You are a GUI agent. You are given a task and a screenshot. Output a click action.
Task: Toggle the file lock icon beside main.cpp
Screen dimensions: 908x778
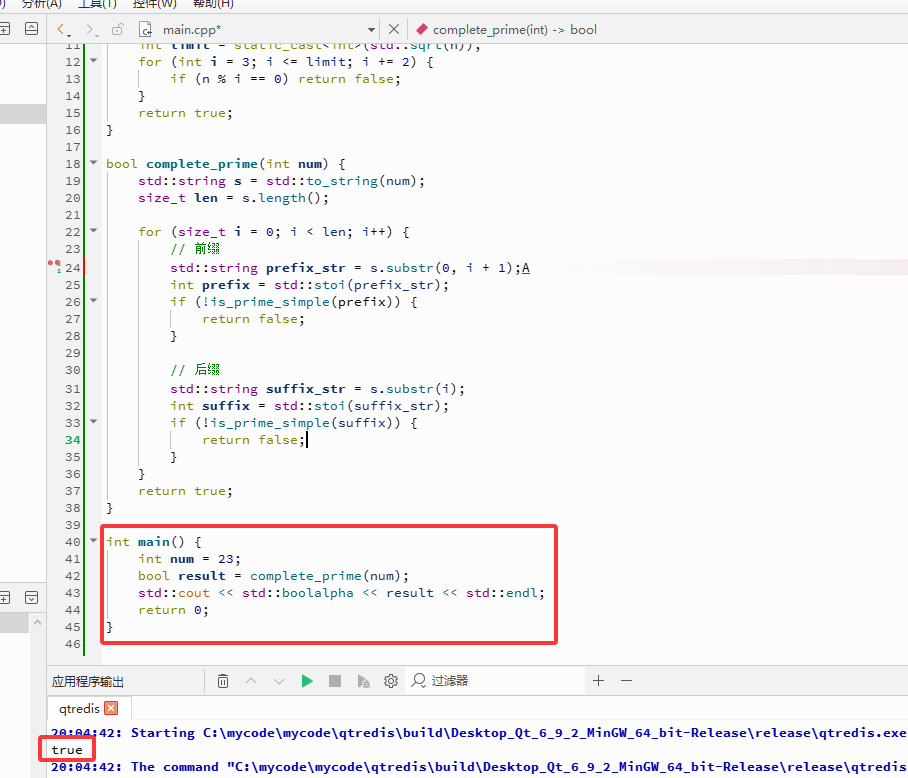coord(118,29)
